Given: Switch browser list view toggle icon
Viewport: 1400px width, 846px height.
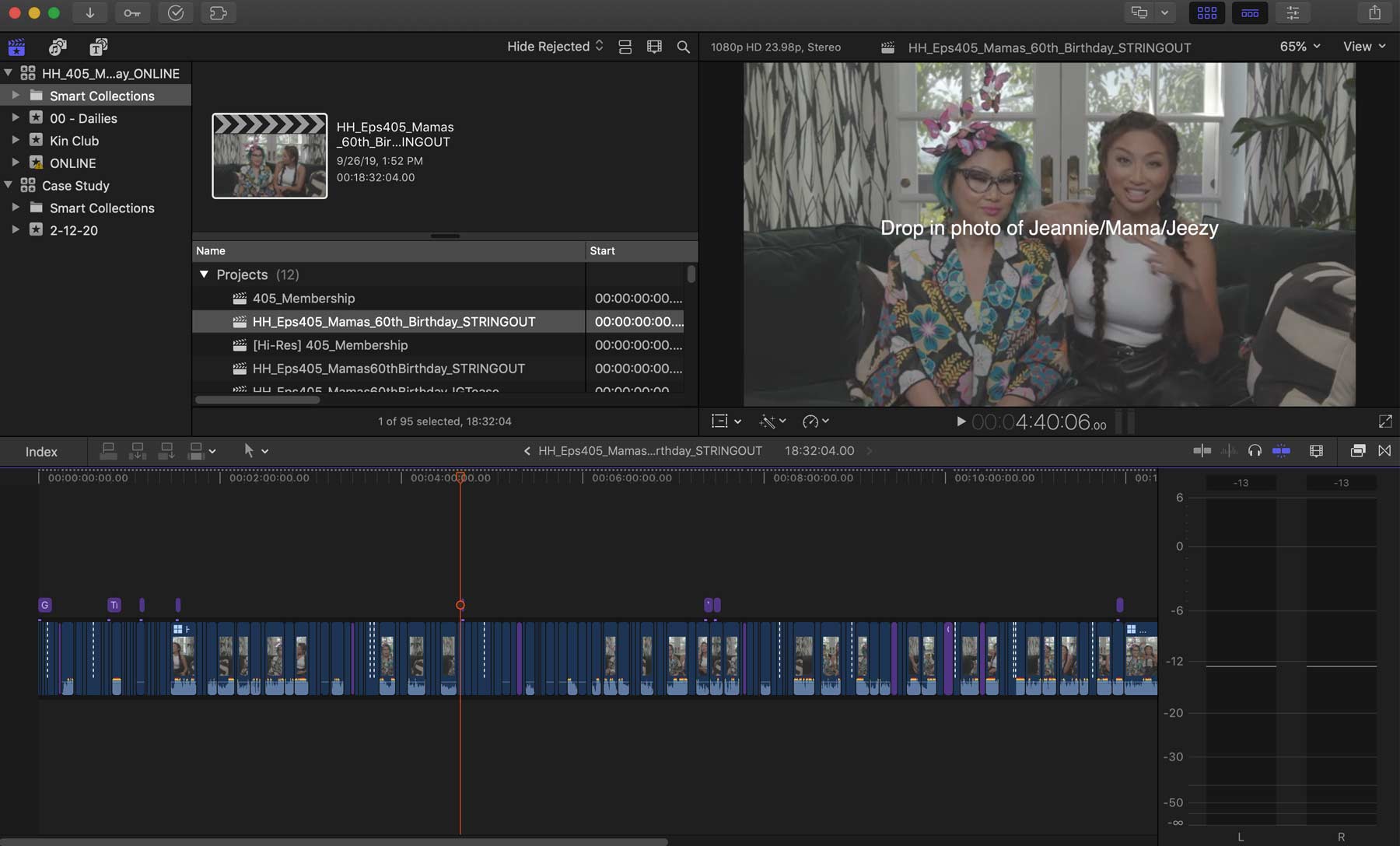Looking at the screenshot, I should [625, 47].
